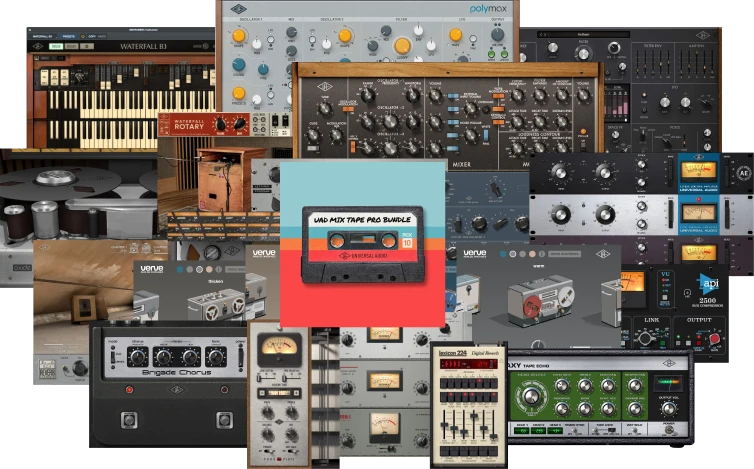Click the VU meter on the silver 1176

(x=698, y=213)
